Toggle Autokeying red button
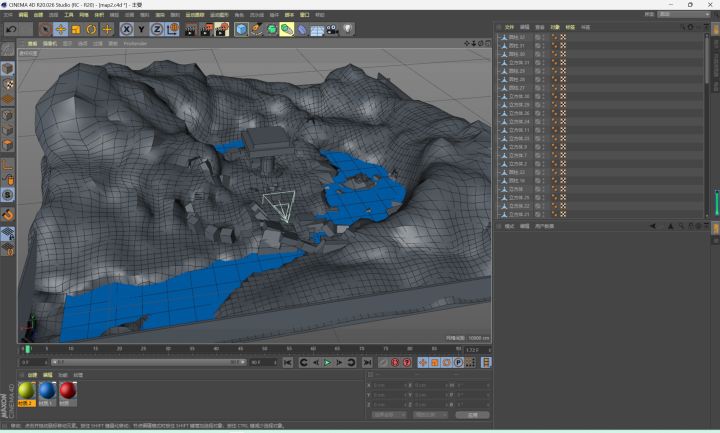720x433 pixels. click(395, 362)
